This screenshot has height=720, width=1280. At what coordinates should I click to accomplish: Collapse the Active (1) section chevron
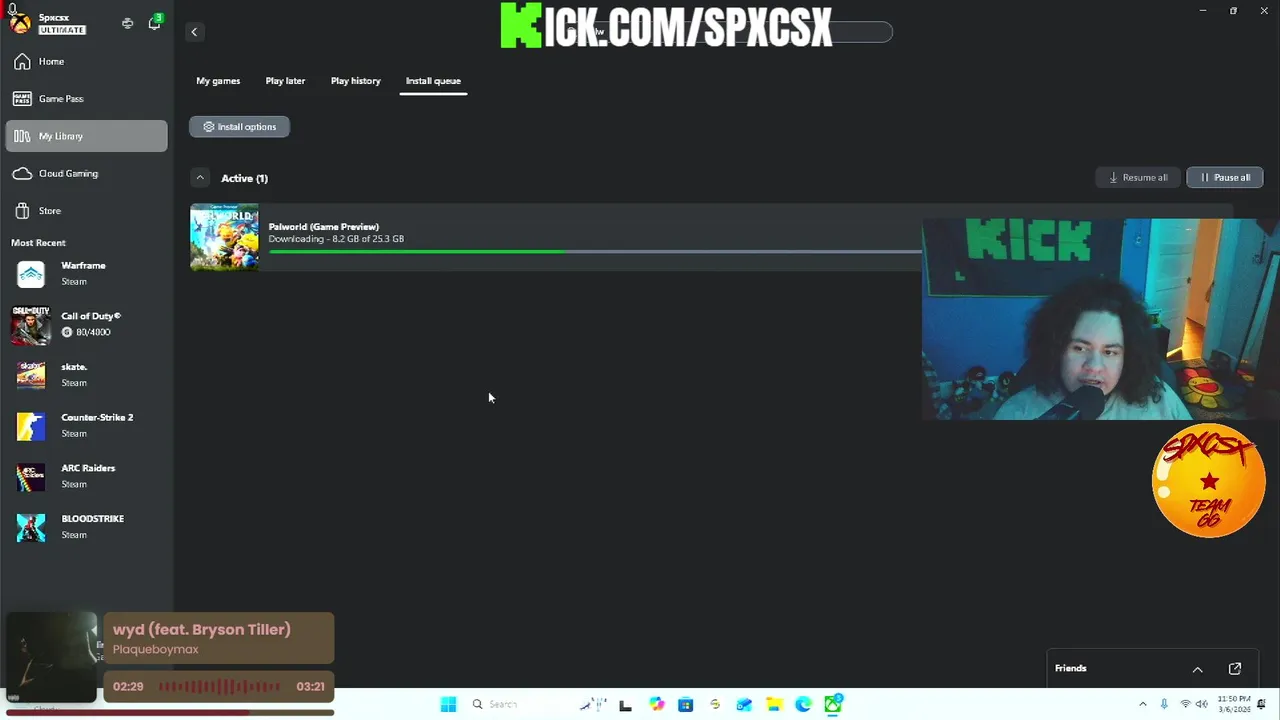[x=200, y=178]
